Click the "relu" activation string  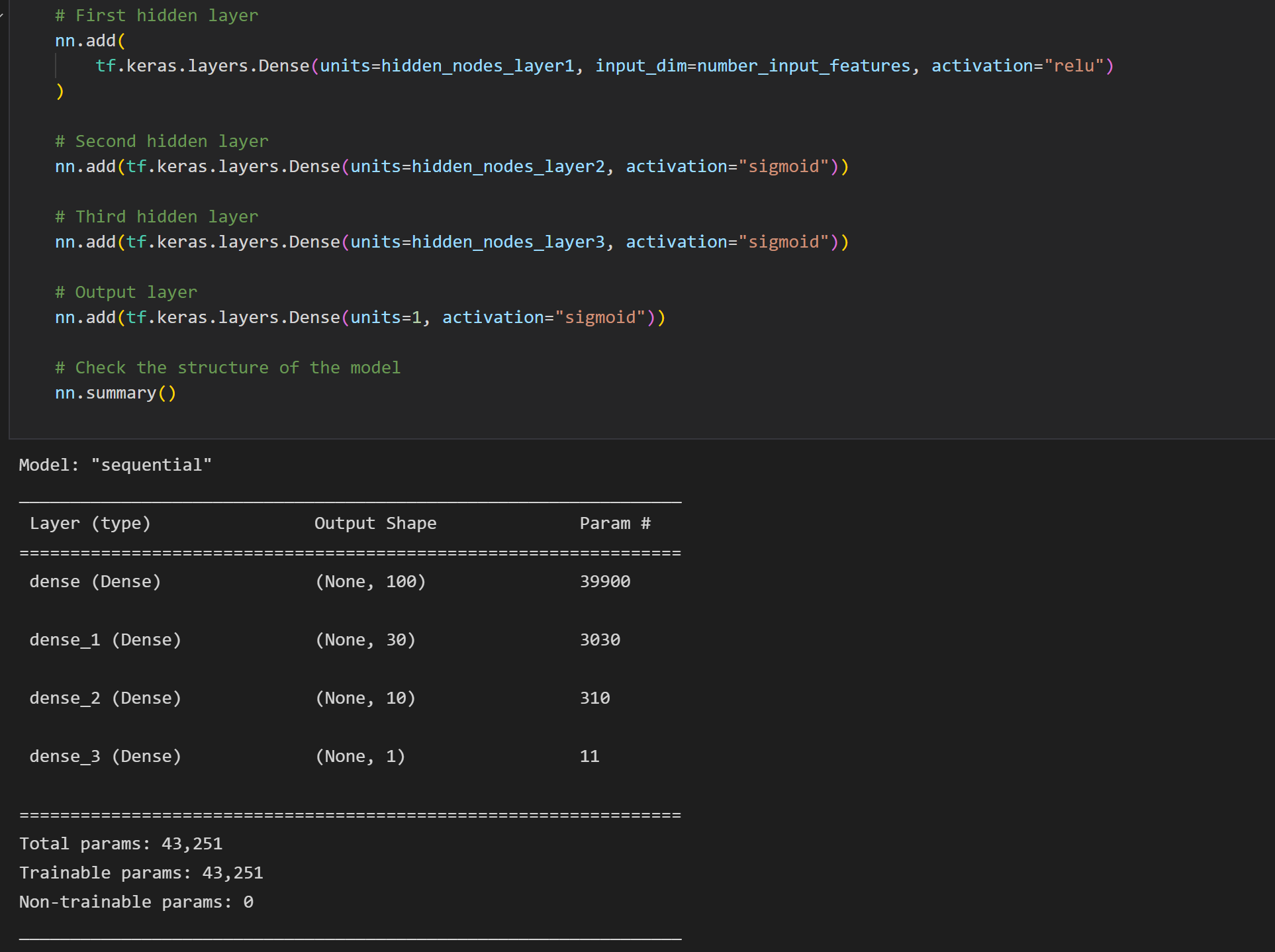point(1074,66)
